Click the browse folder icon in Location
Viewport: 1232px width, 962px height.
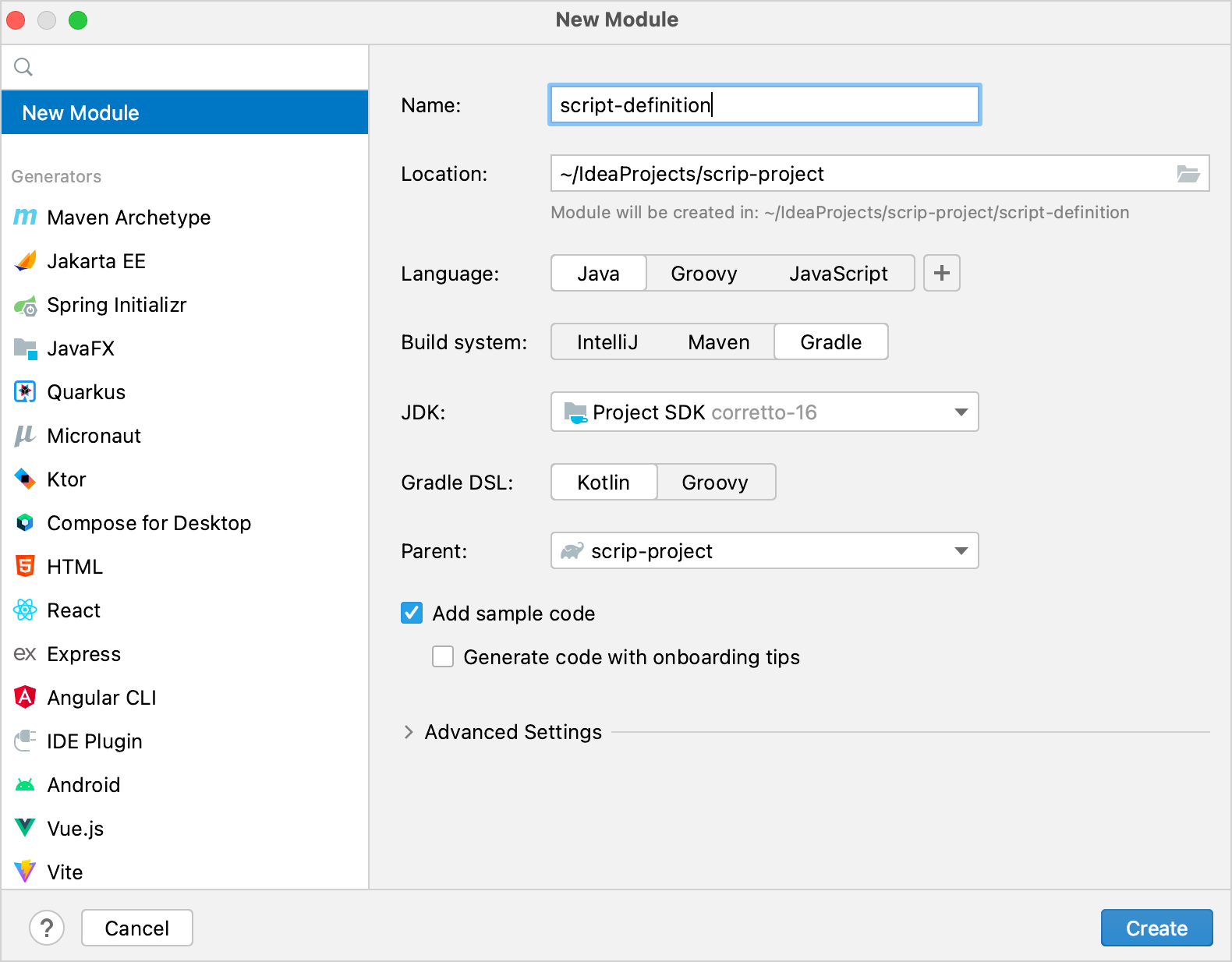pos(1188,174)
